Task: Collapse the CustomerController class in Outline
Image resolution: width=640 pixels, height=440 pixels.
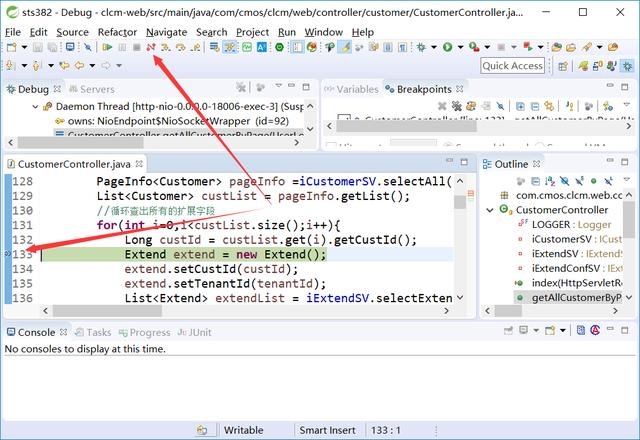Action: [x=491, y=210]
